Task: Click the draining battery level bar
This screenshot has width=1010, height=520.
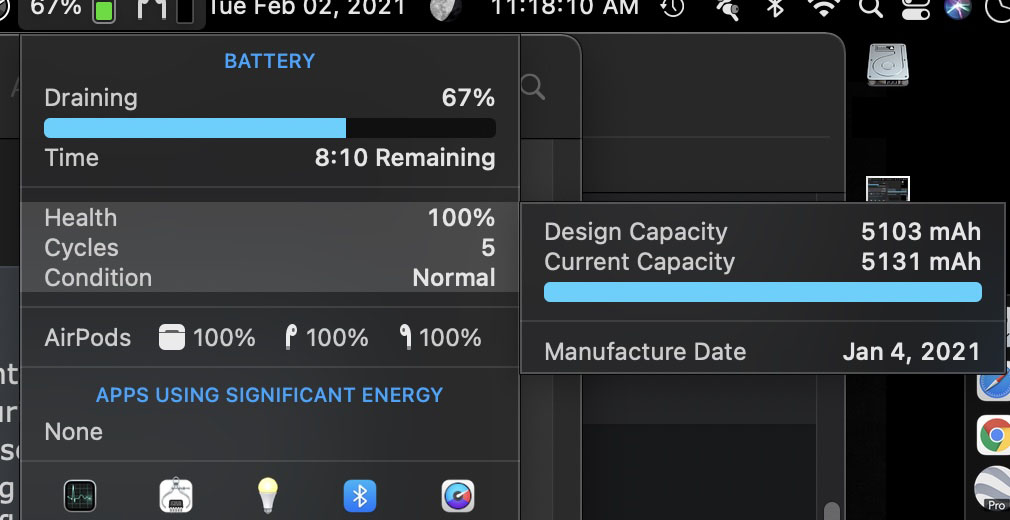Action: tap(270, 128)
